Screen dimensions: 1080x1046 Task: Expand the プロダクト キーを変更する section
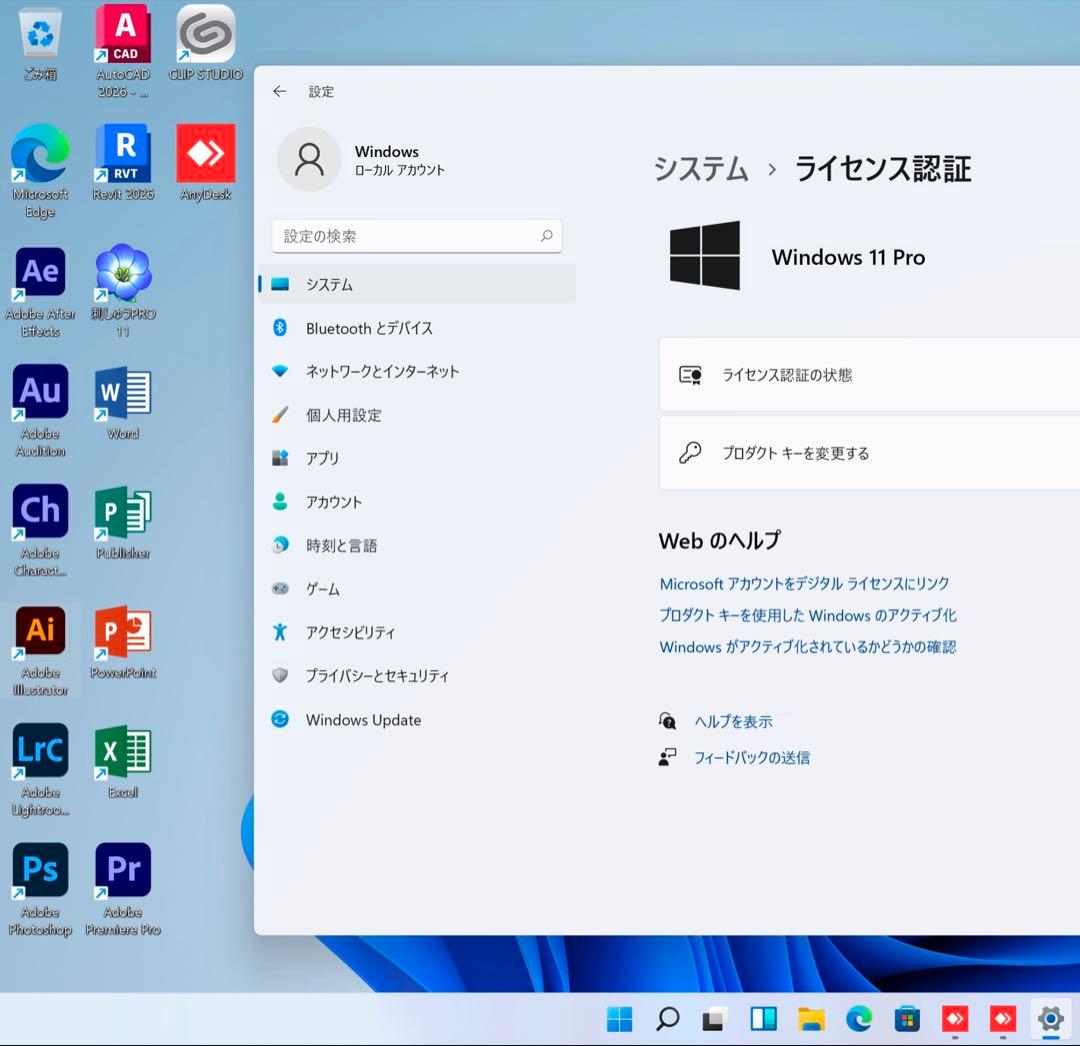pyautogui.click(x=870, y=452)
